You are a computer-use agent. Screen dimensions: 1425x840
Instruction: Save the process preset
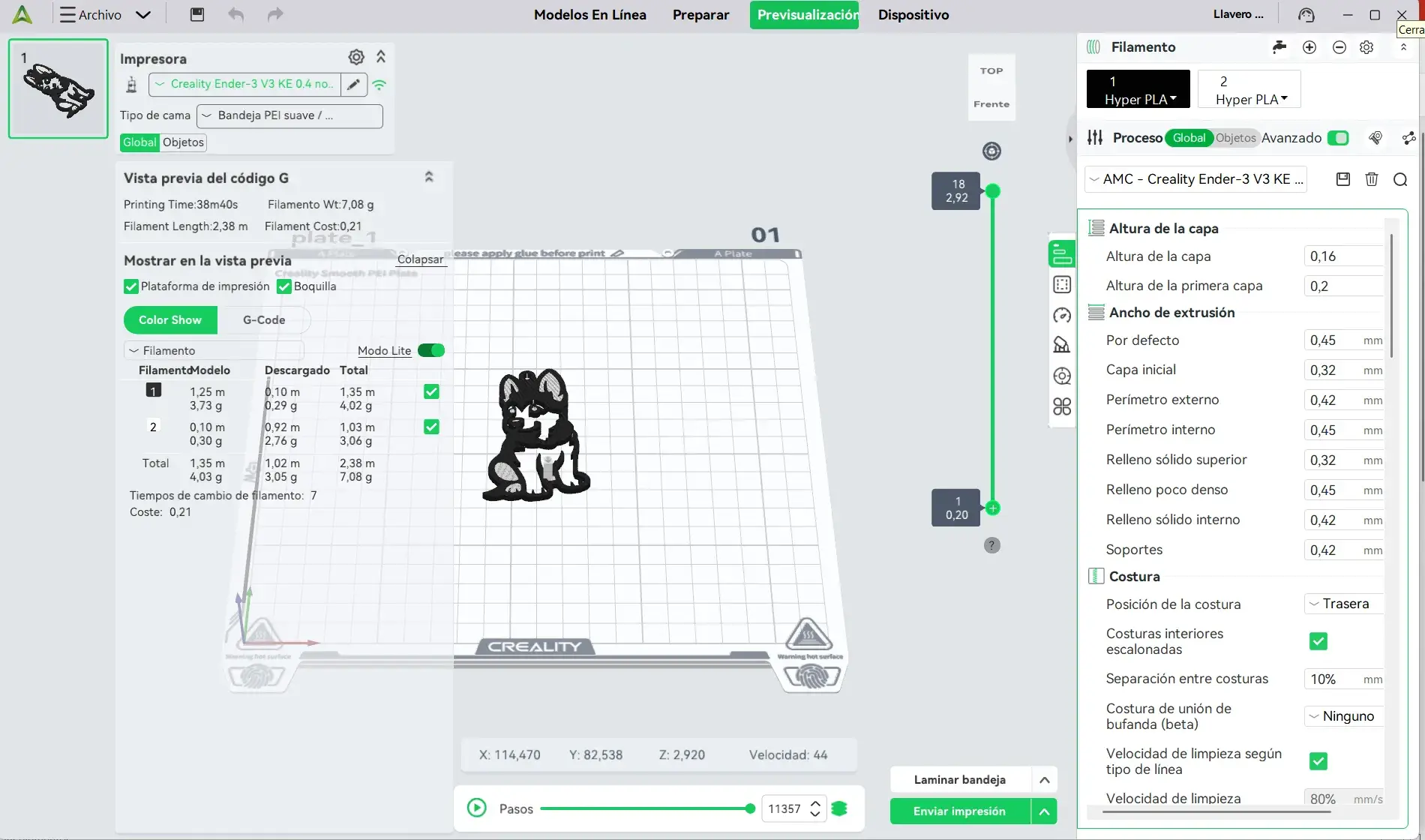[x=1343, y=179]
